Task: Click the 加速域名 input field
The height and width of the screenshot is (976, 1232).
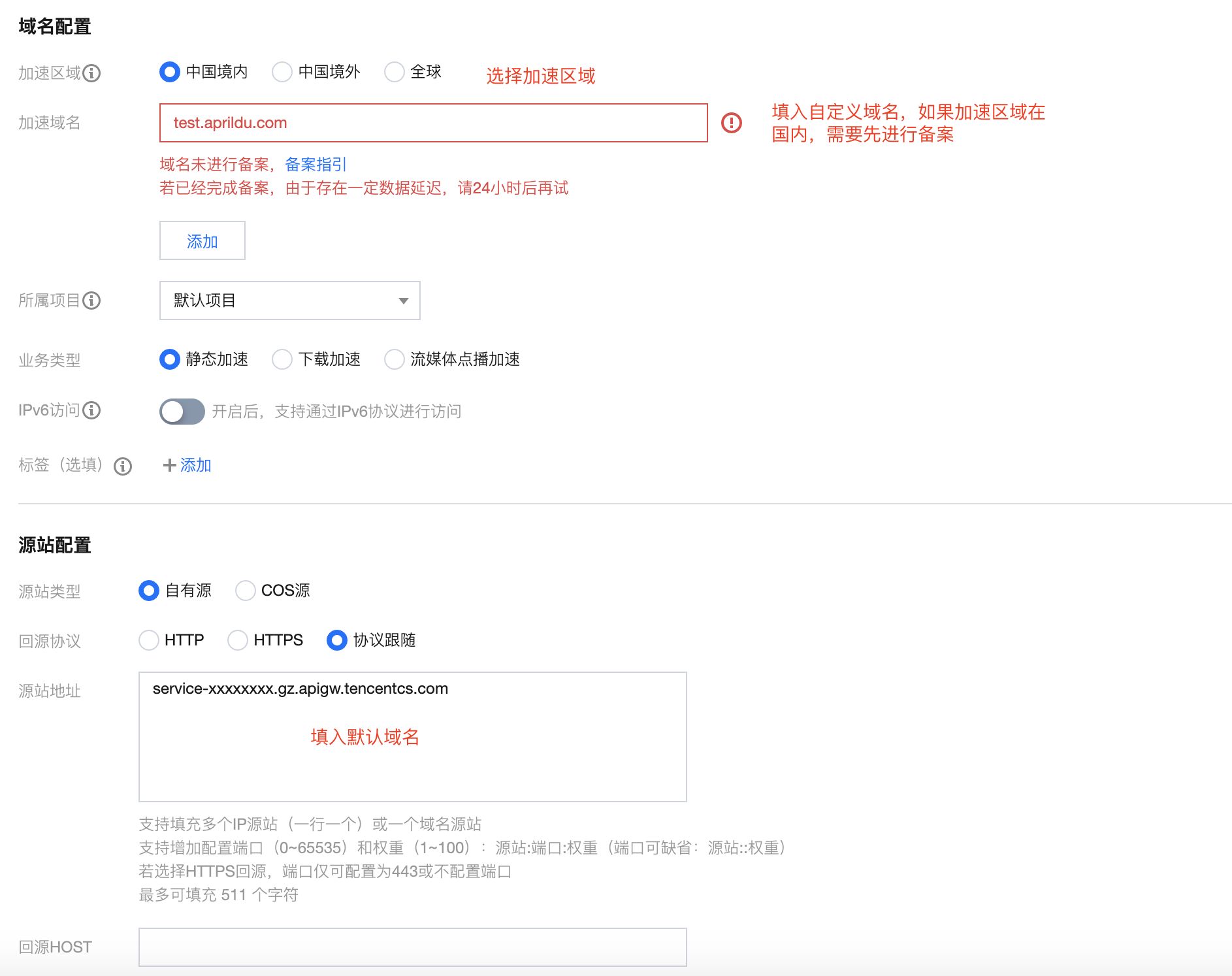Action: click(x=432, y=123)
